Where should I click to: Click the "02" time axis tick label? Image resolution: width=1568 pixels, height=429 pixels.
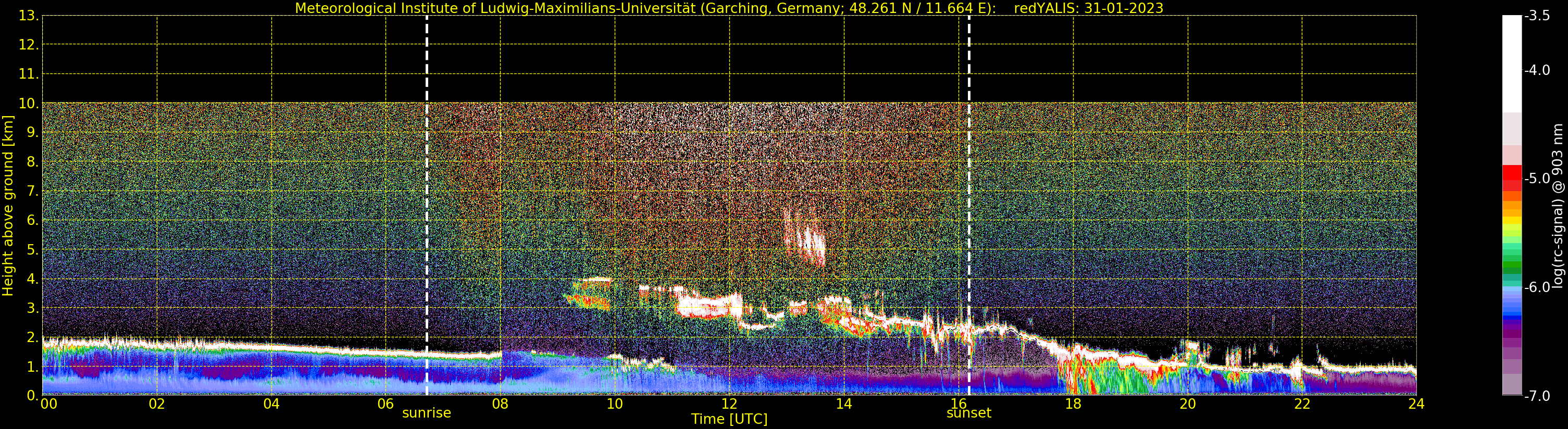tap(157, 404)
